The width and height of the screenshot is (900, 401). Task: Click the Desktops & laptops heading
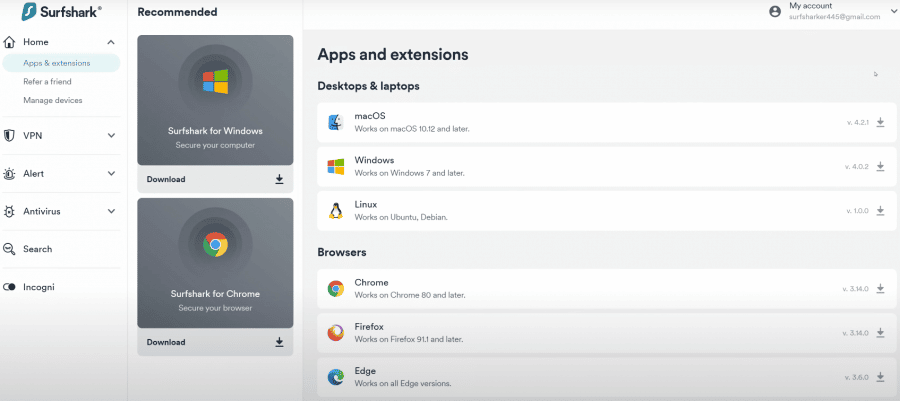368,87
